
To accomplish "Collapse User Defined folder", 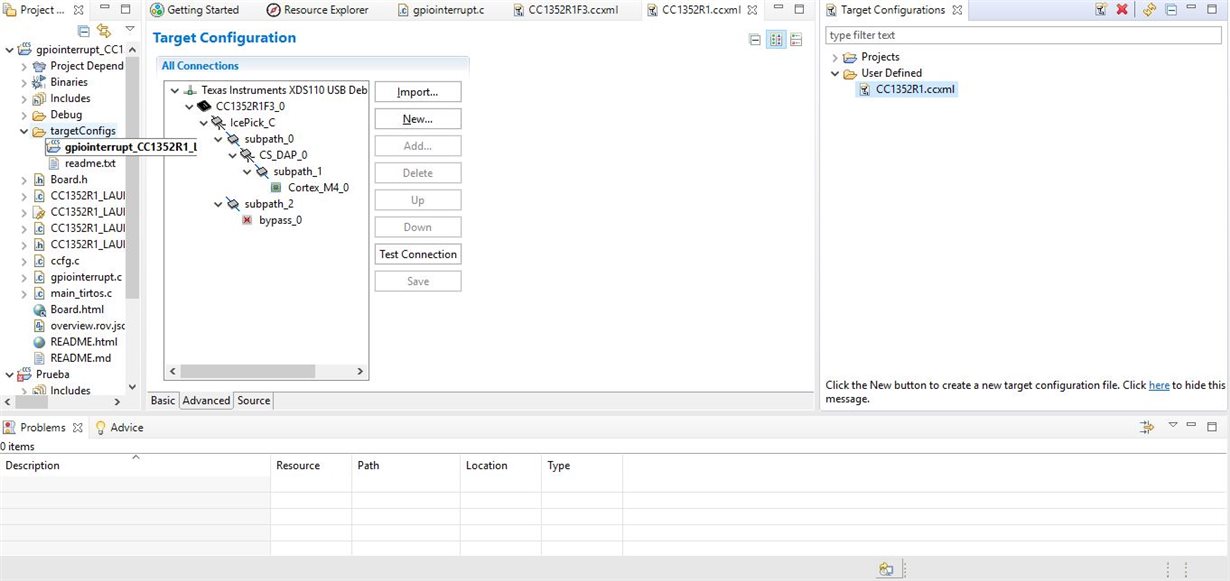I will (x=835, y=73).
